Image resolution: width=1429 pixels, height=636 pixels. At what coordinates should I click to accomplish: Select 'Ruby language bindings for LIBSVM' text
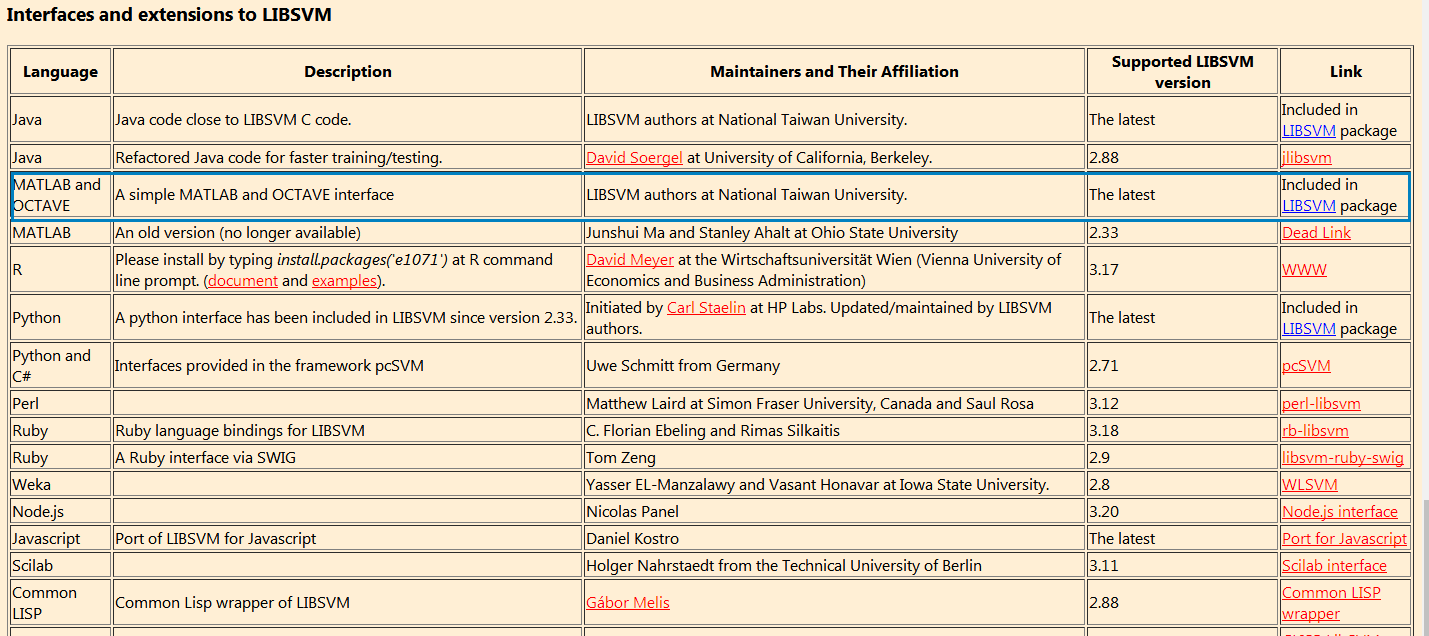[x=240, y=430]
